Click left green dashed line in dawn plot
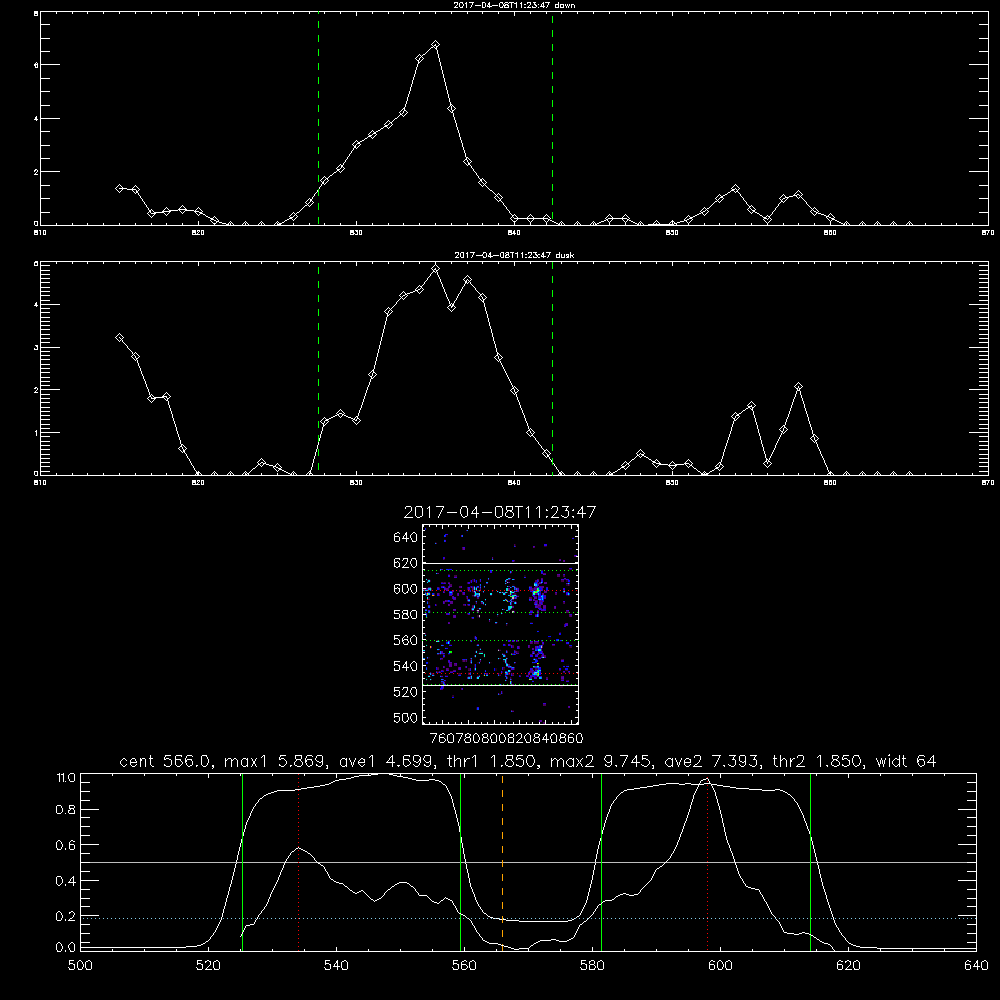 click(318, 118)
